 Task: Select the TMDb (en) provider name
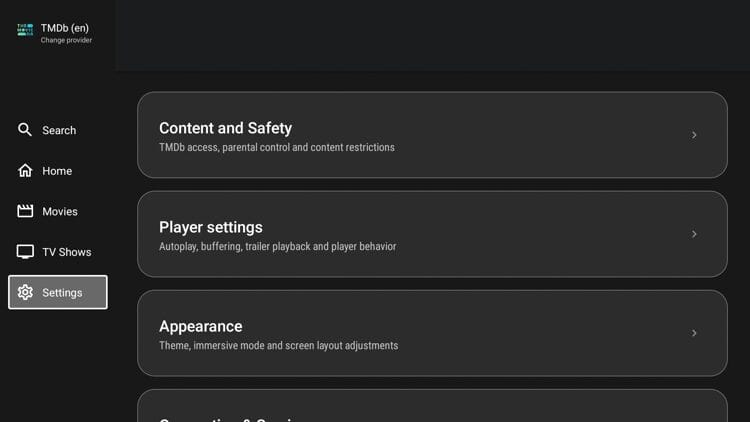(65, 28)
